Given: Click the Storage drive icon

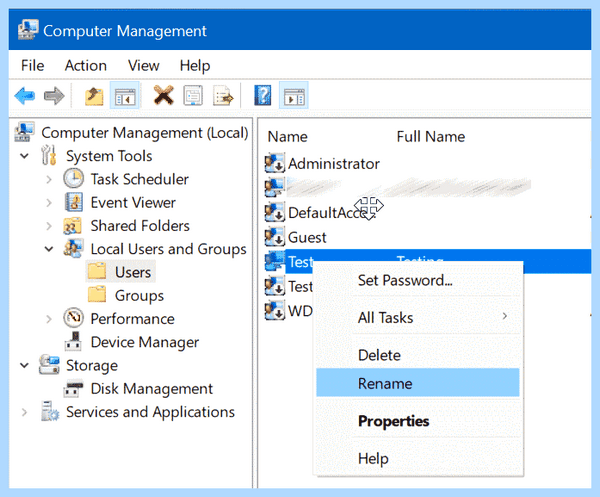Looking at the screenshot, I should click(49, 365).
